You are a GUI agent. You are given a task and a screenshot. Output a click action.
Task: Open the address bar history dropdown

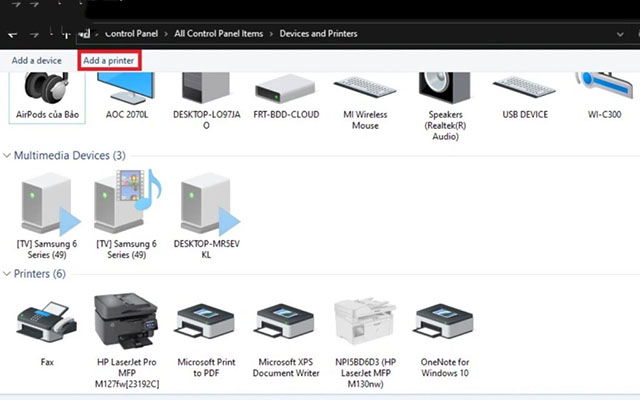[x=620, y=34]
